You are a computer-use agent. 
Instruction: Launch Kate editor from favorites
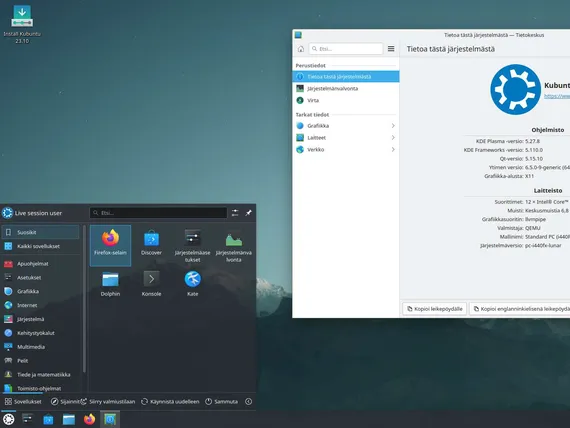pos(192,284)
